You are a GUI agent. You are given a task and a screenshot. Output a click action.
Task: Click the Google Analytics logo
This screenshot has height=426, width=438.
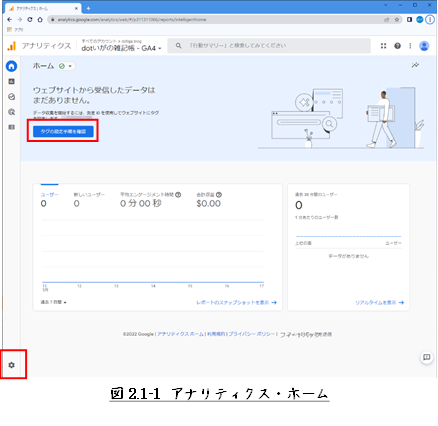12,46
